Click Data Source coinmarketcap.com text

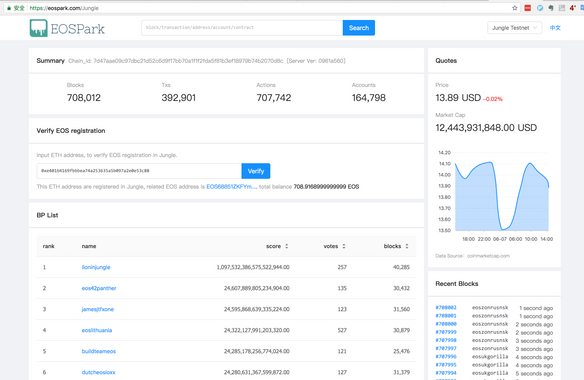[x=472, y=256]
